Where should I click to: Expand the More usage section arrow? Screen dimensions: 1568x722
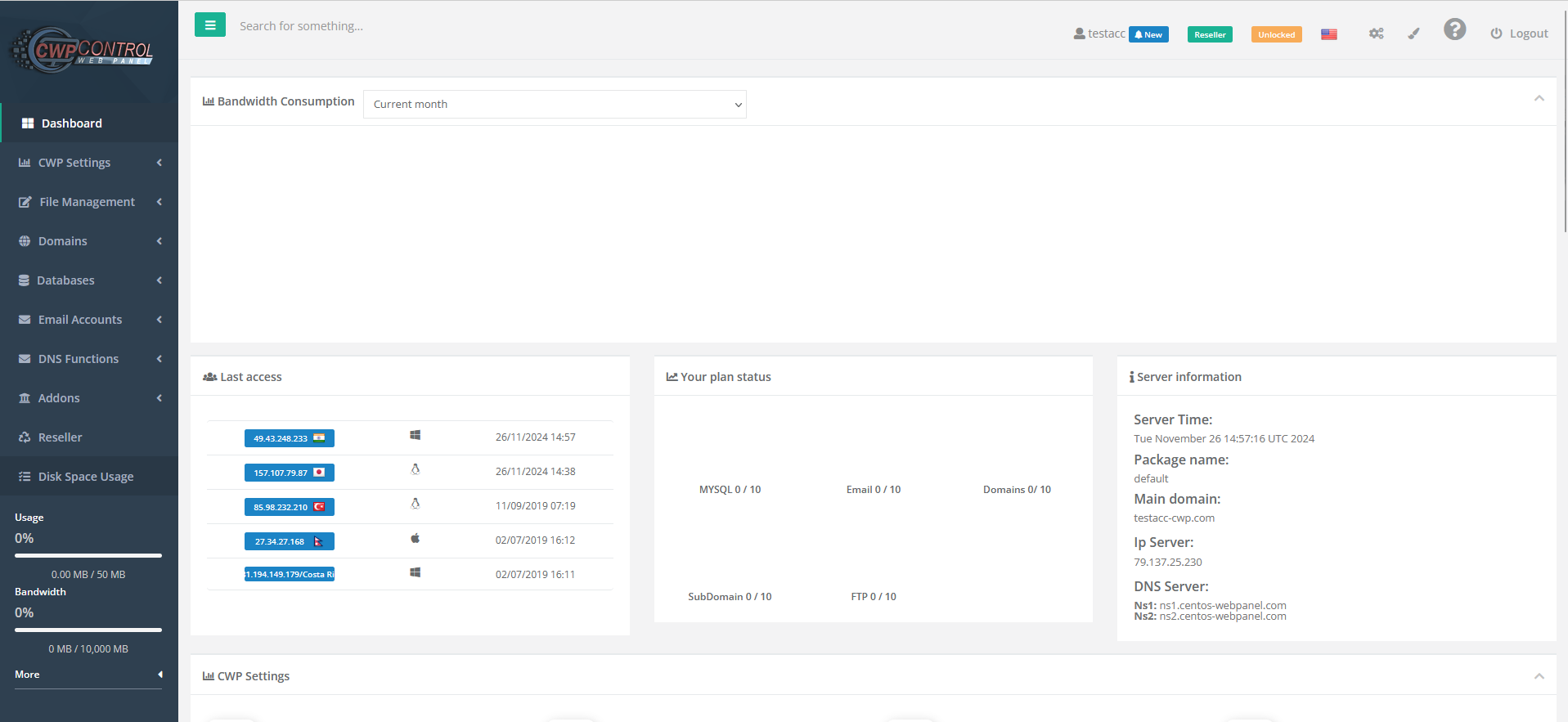click(160, 675)
